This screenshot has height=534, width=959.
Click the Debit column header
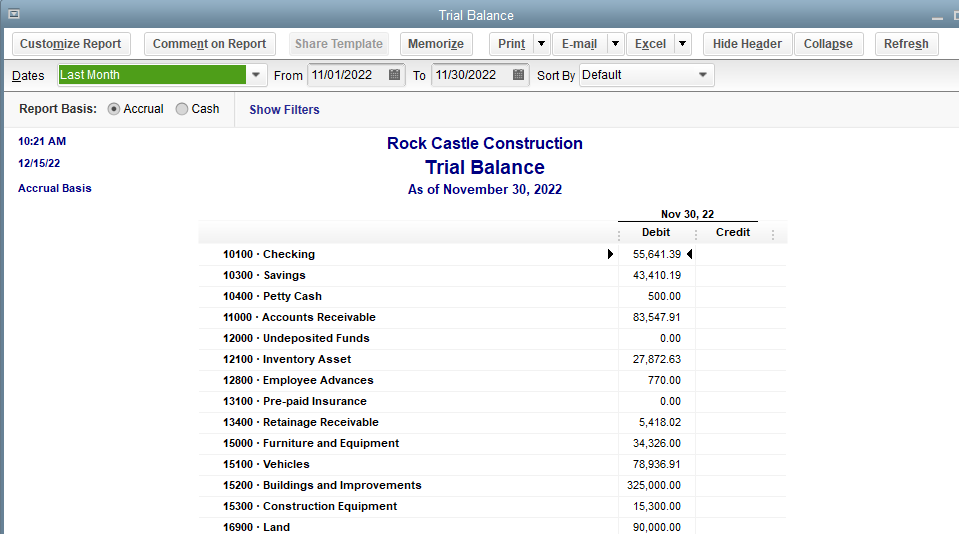point(656,232)
